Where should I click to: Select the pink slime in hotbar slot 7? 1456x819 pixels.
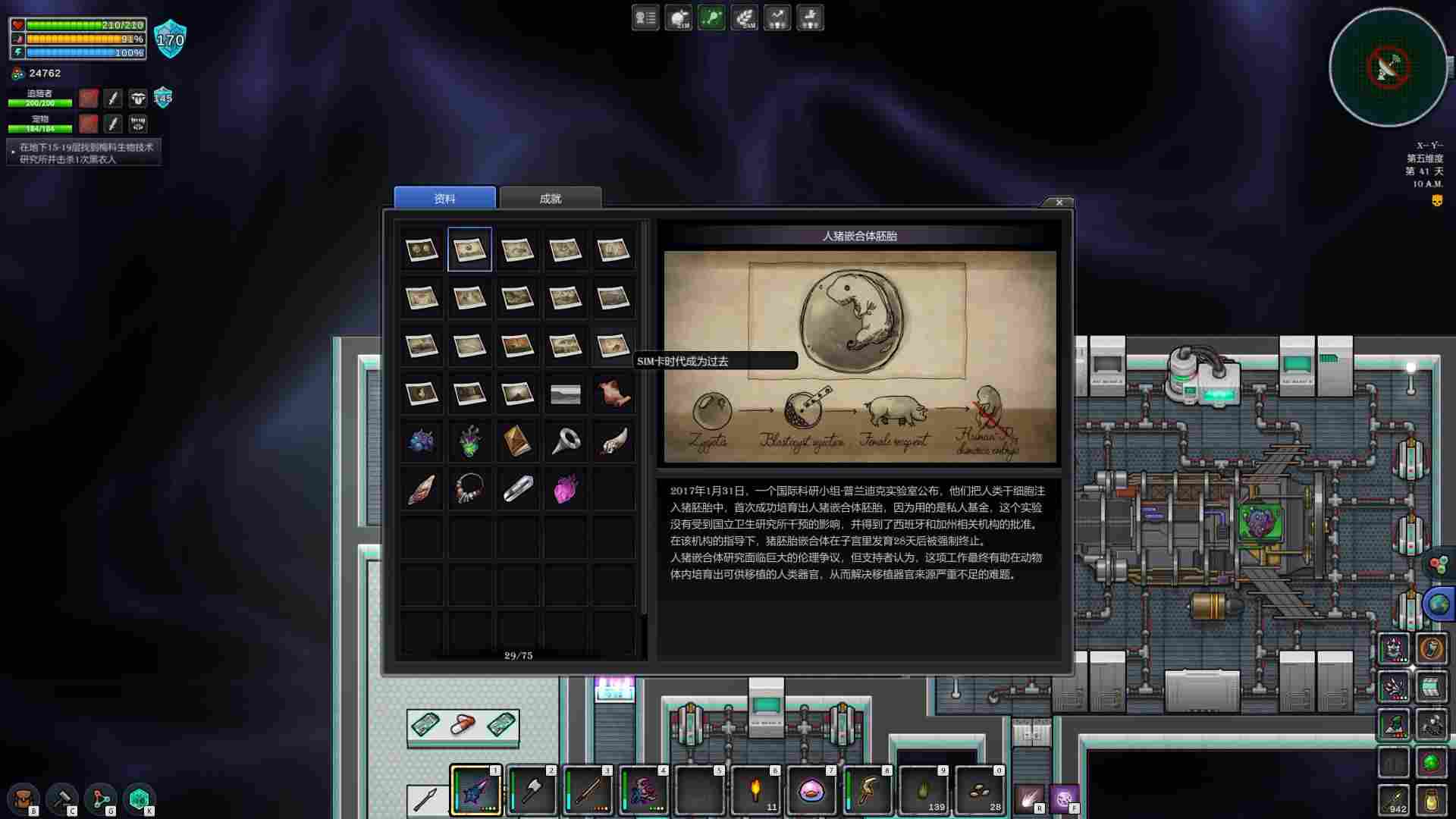[811, 790]
